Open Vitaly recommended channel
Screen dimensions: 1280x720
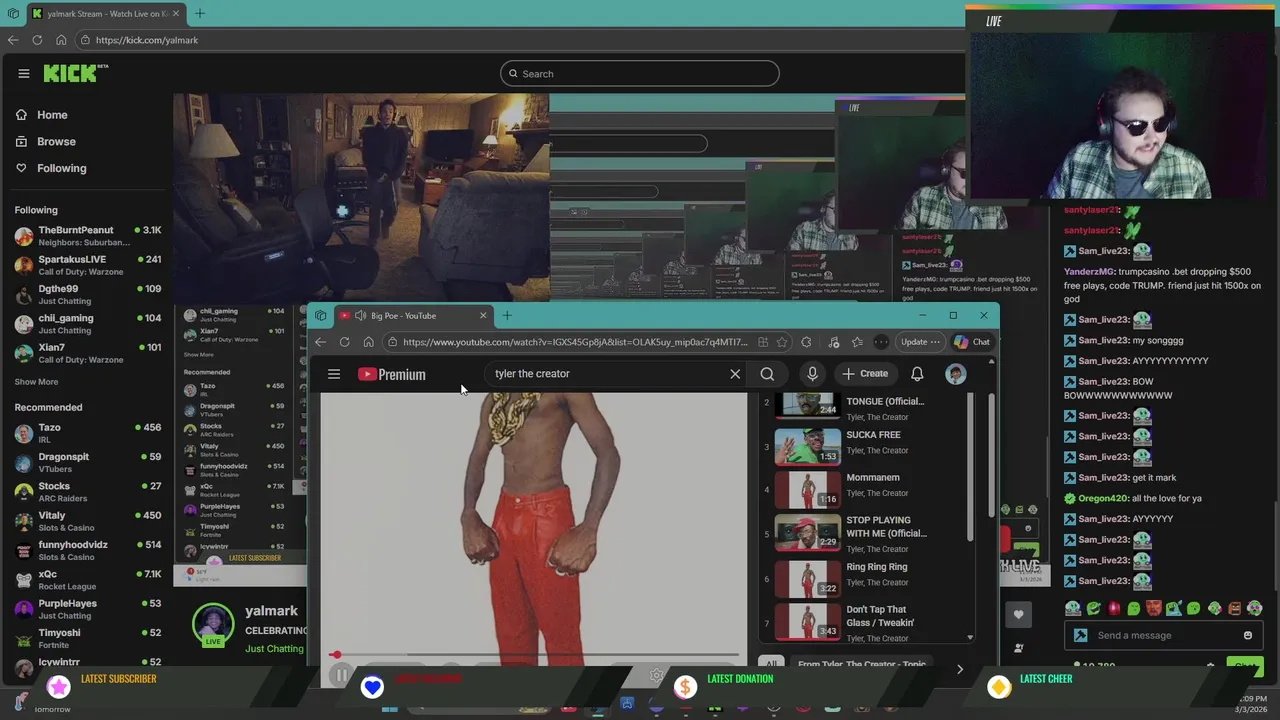88,522
